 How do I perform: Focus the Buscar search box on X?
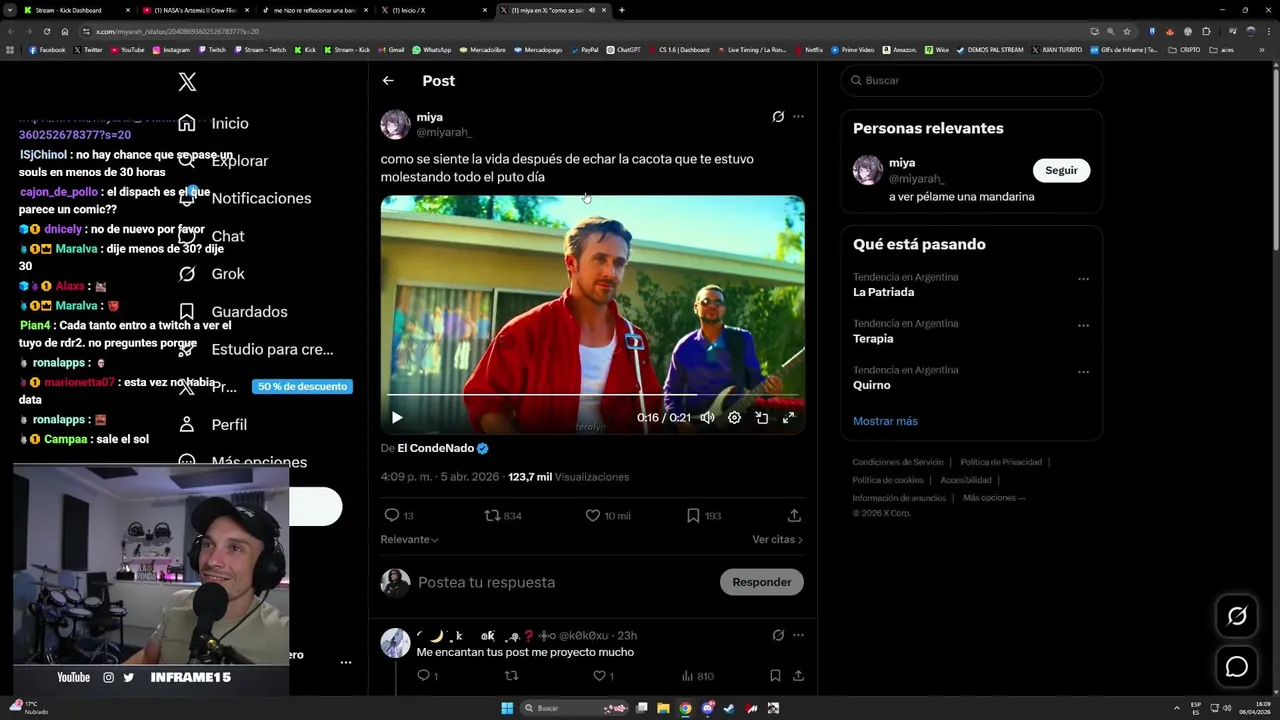(x=971, y=80)
